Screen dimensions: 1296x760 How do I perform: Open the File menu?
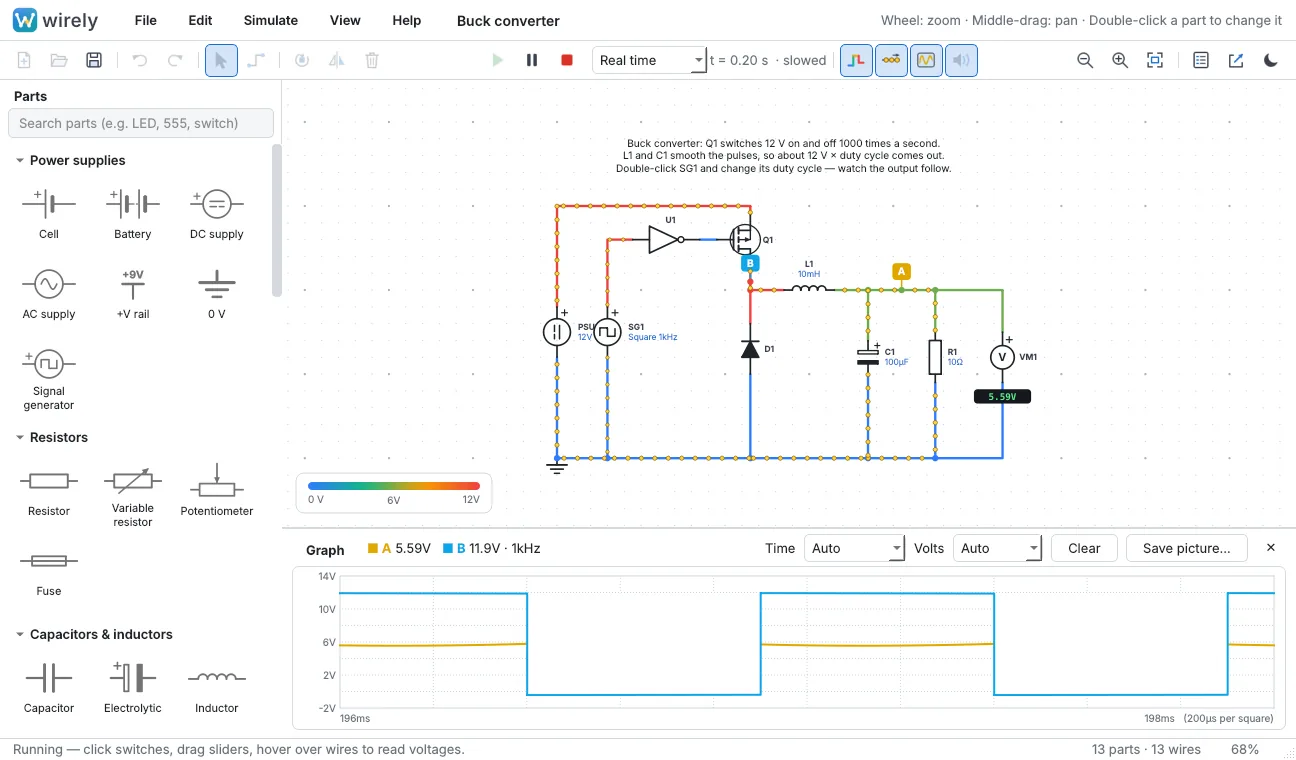tap(146, 20)
